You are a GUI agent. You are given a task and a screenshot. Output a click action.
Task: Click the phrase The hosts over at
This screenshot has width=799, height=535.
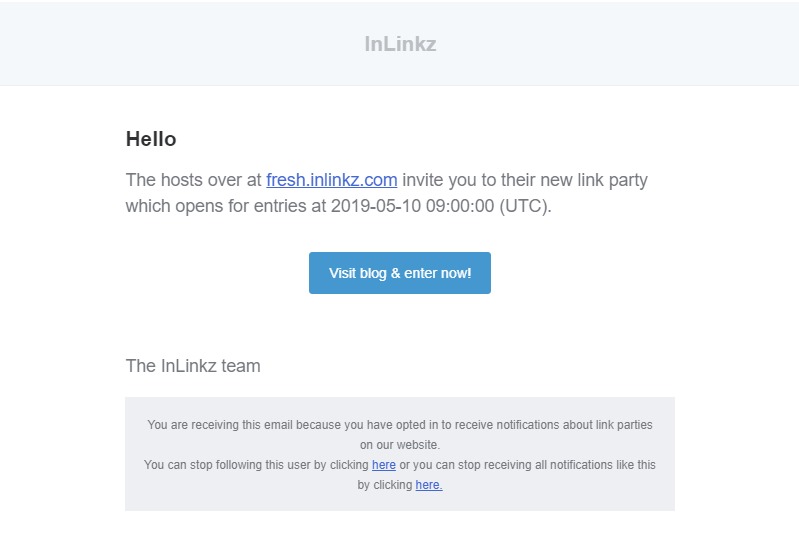tap(194, 180)
